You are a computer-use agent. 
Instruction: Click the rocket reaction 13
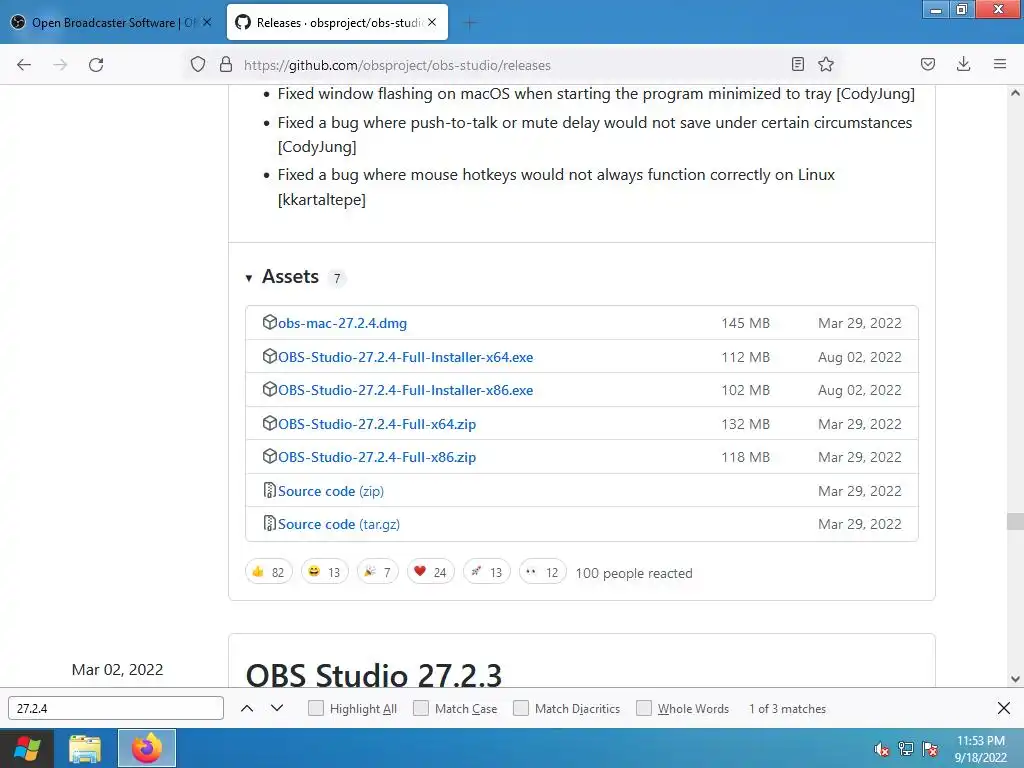487,572
